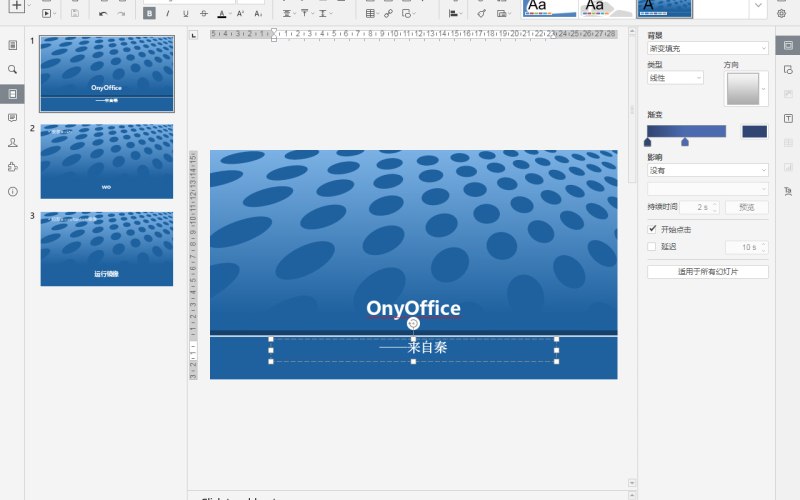Select the second gradient stop marker
Image resolution: width=800 pixels, height=500 pixels.
click(685, 142)
